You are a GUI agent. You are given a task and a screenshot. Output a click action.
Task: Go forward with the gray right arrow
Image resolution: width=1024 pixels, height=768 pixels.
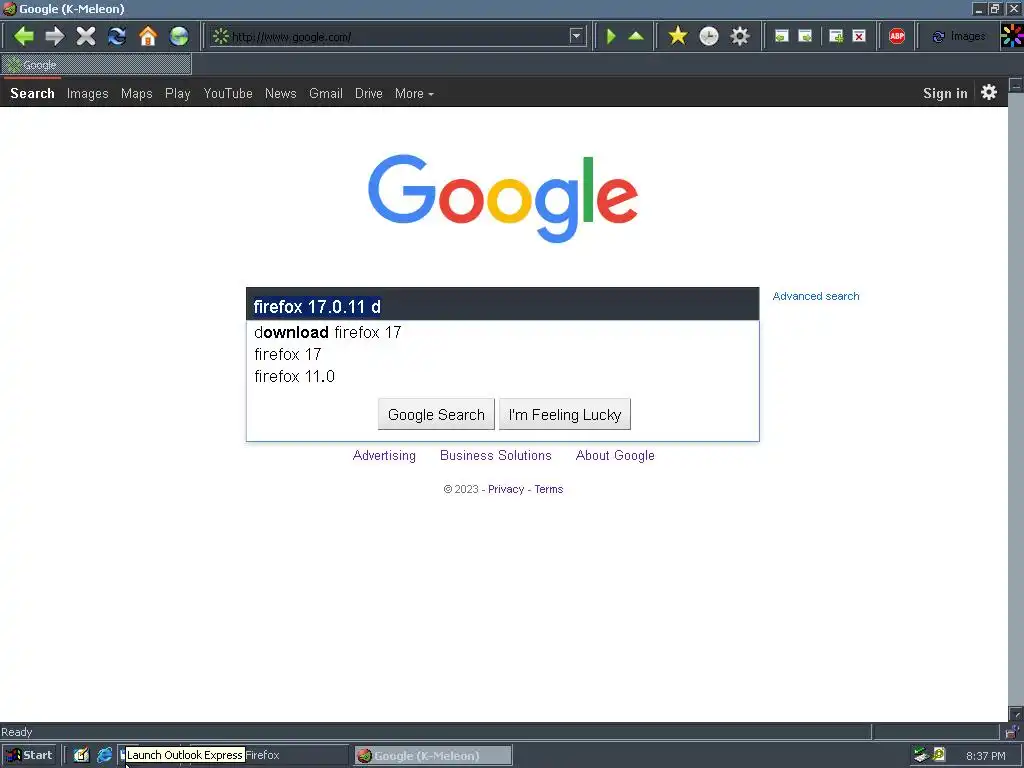(x=55, y=36)
